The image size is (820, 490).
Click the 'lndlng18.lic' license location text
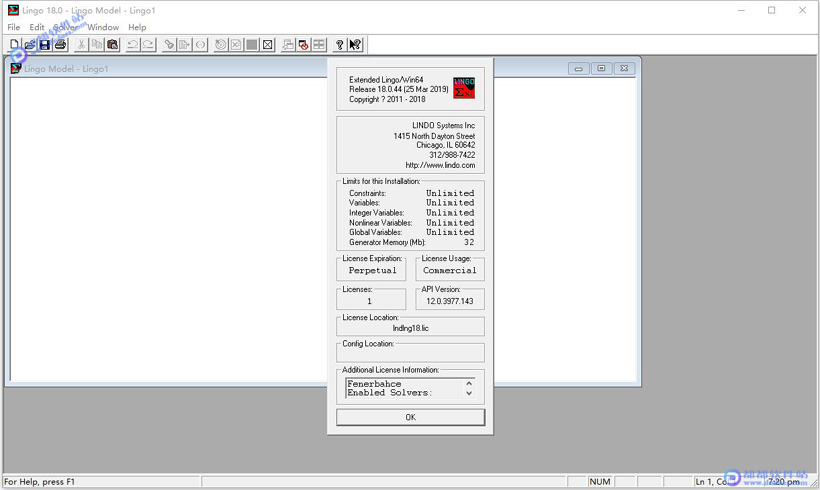coord(411,328)
